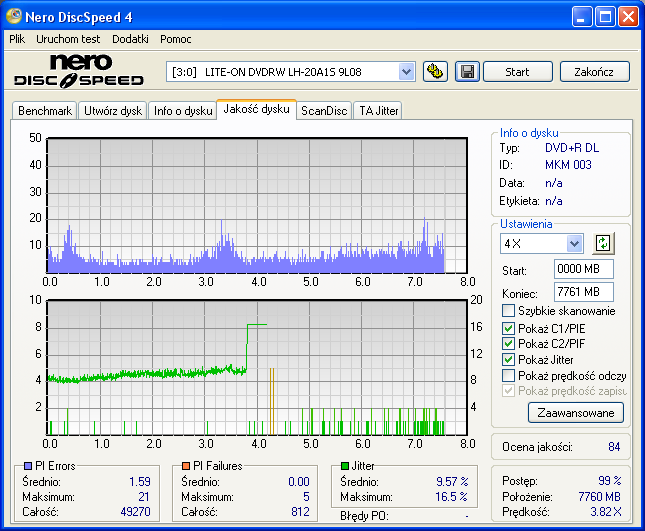
Task: Switch to the ScanDisc tab
Action: point(324,111)
